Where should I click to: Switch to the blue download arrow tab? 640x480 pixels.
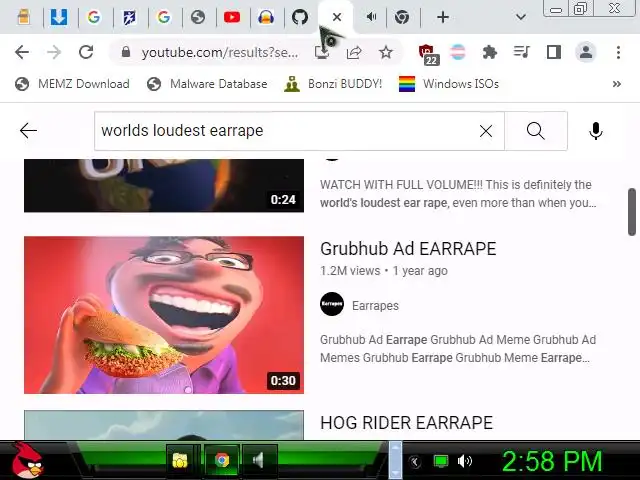pos(58,17)
